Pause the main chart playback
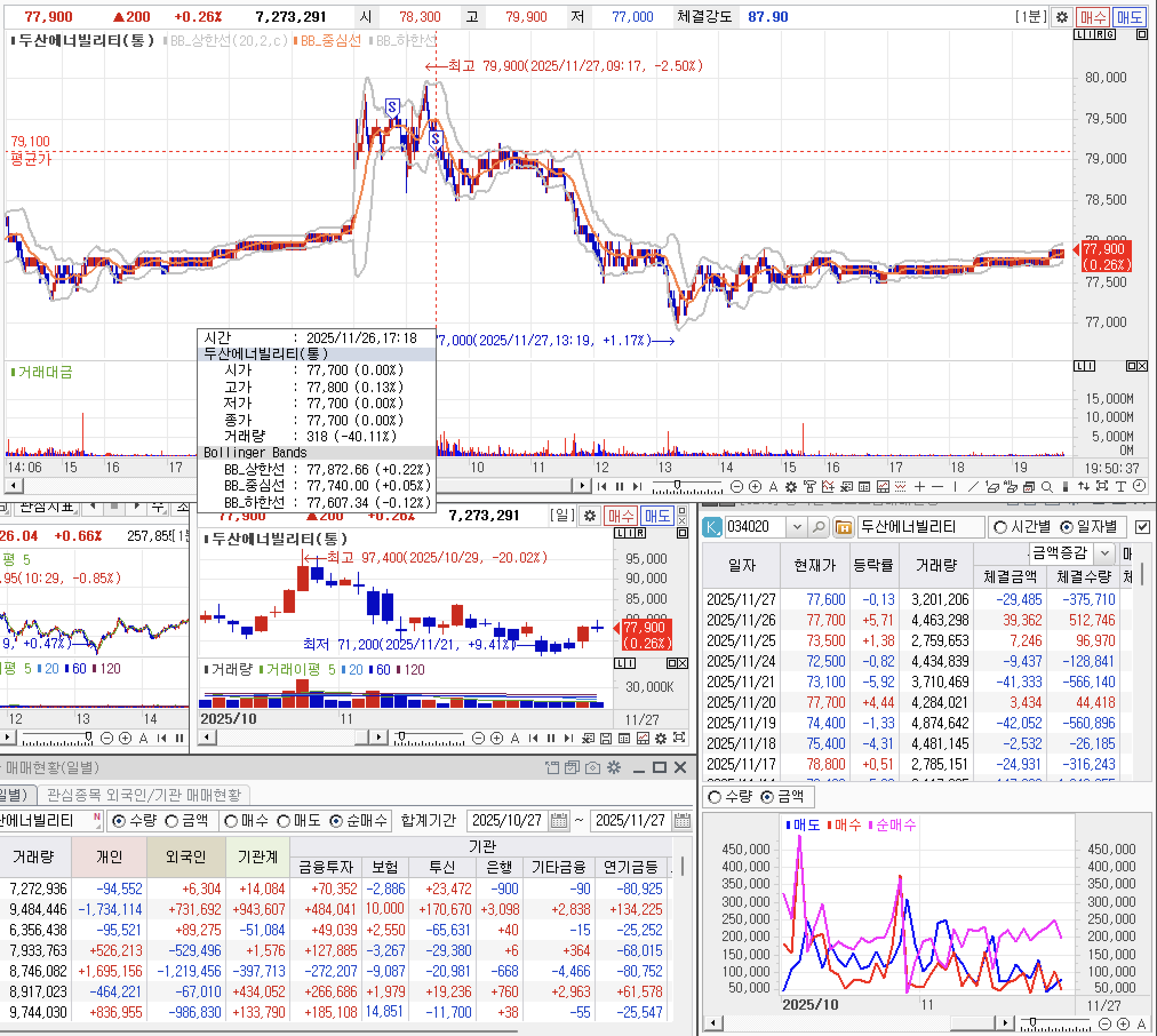The image size is (1157, 1036). 619,487
